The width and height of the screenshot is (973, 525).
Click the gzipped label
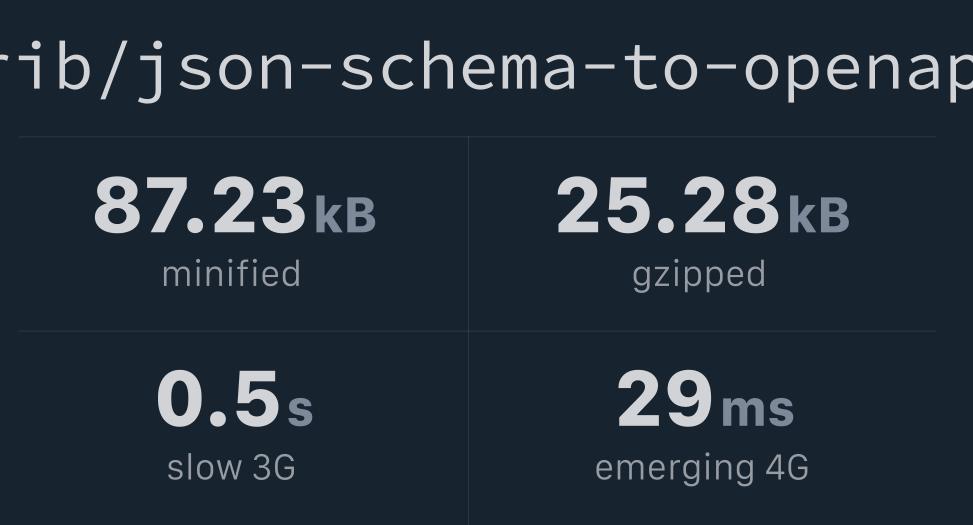[x=699, y=276]
